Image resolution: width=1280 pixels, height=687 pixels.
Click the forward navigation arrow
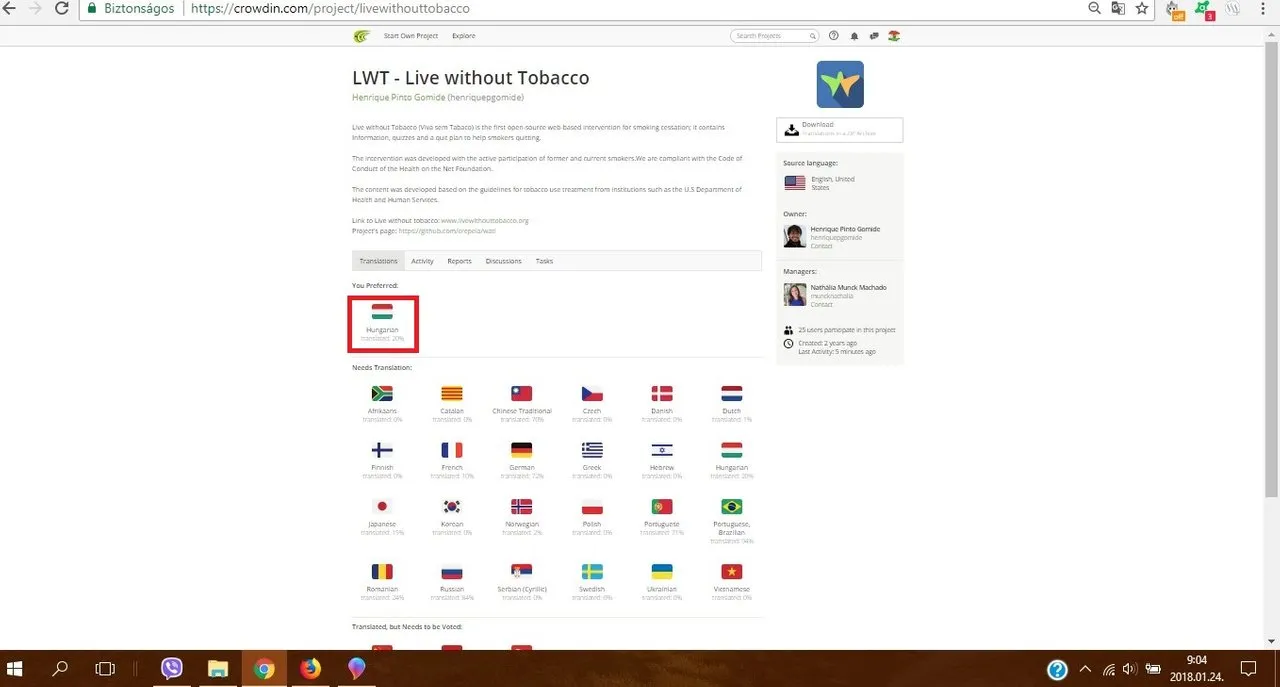[x=35, y=9]
